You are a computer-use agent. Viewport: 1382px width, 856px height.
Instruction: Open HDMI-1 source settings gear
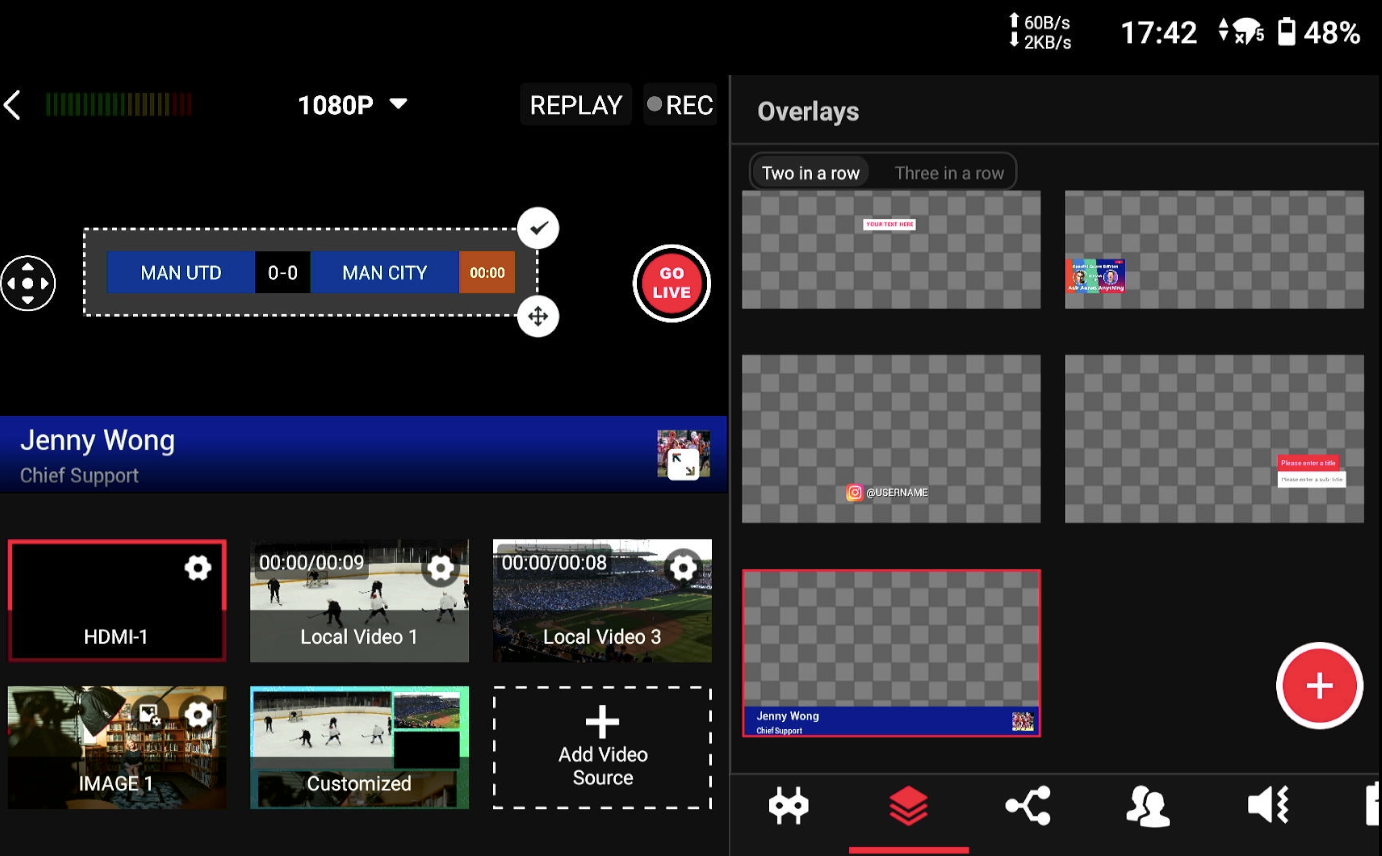pos(198,568)
